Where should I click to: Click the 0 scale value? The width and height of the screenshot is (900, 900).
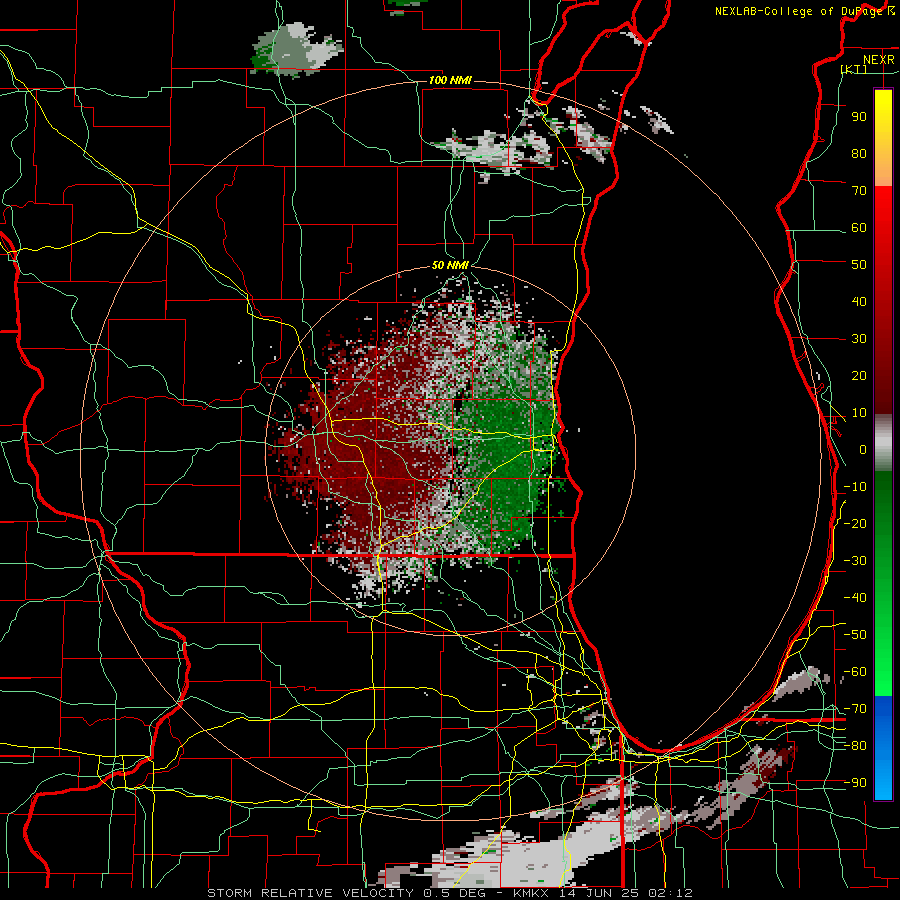click(863, 449)
